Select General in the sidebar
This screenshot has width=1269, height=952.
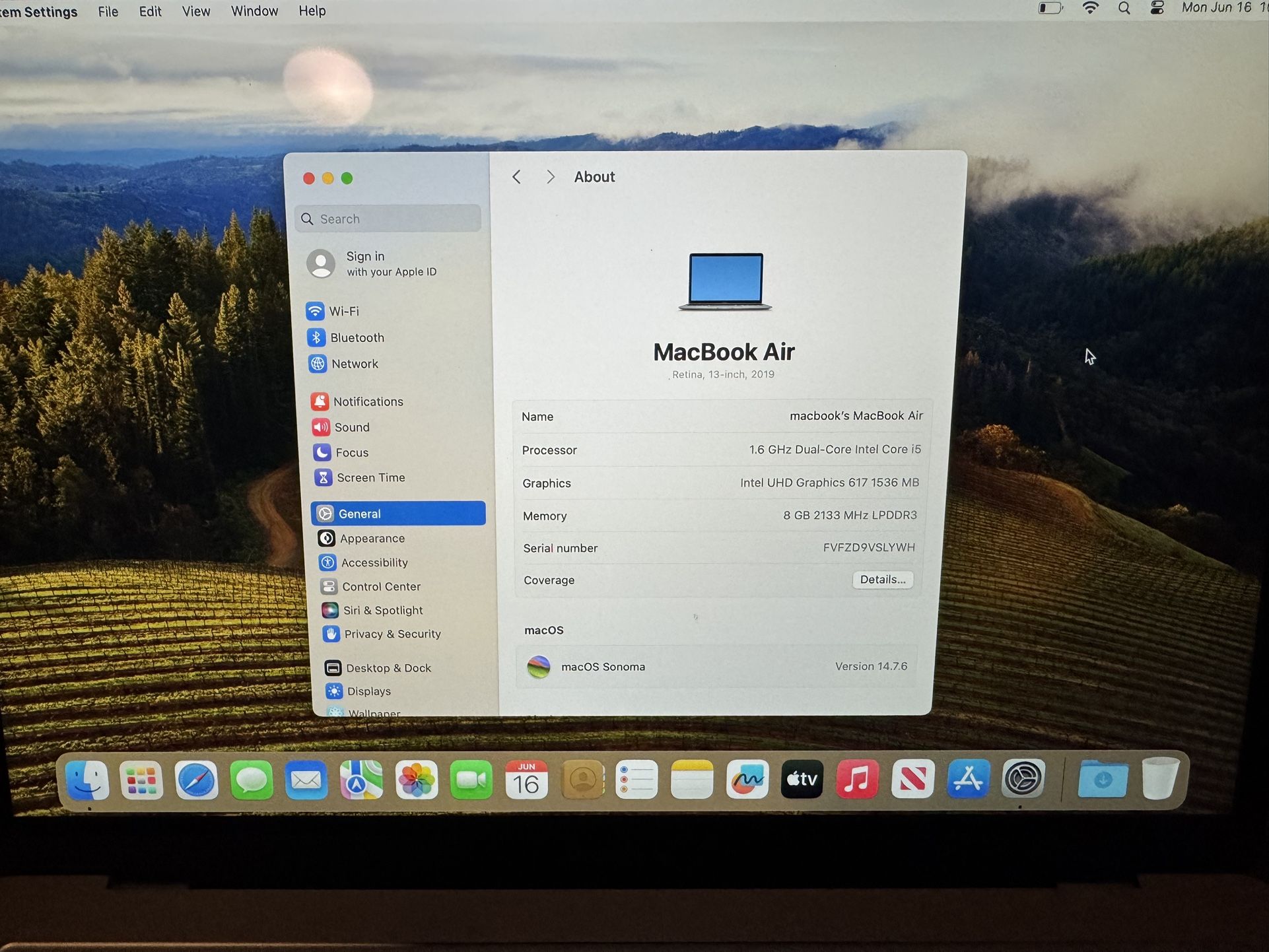pyautogui.click(x=398, y=514)
